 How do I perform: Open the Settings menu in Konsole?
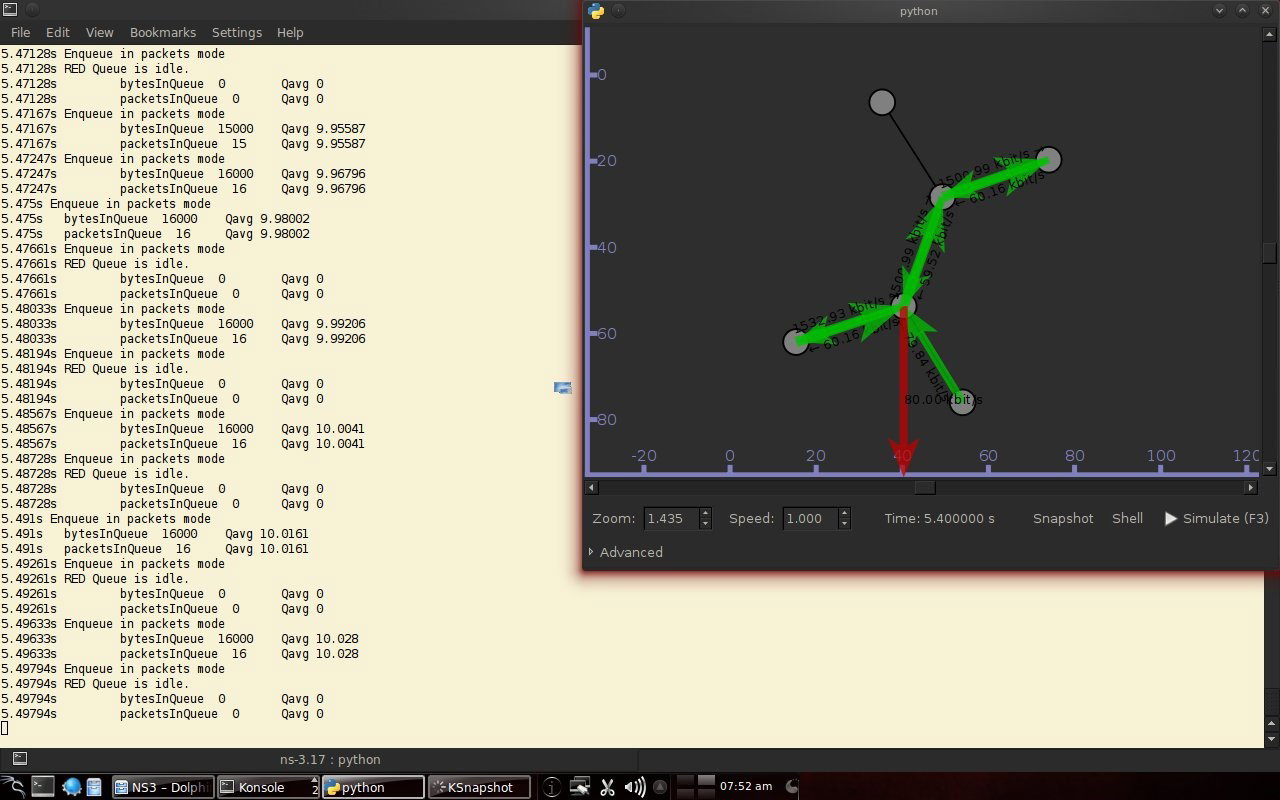236,32
